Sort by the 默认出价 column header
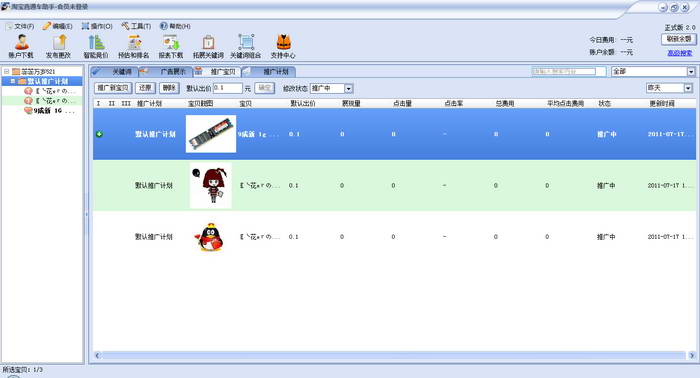Image resolution: width=700 pixels, height=378 pixels. (303, 104)
